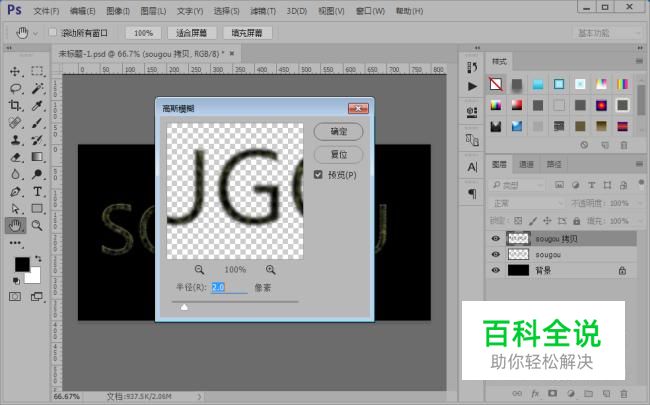
Task: Swap foreground and background colors
Action: pyautogui.click(x=38, y=259)
